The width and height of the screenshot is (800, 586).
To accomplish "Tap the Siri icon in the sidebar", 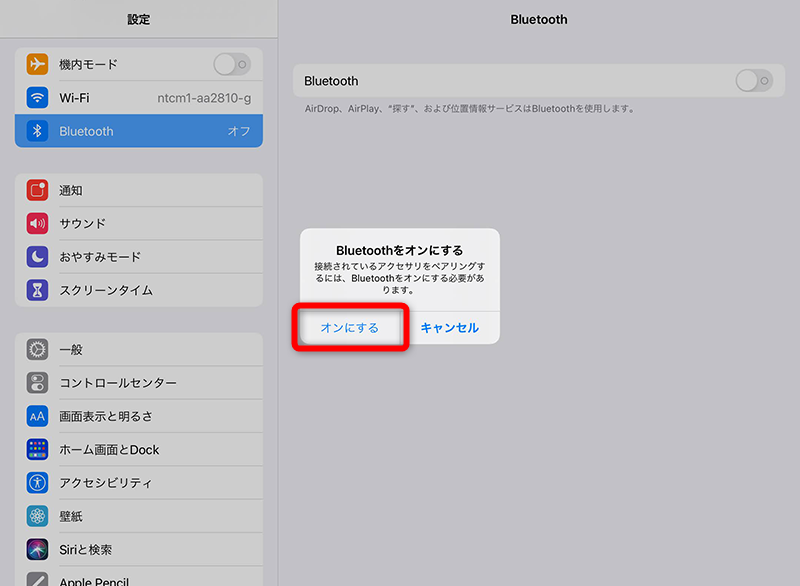I will click(x=37, y=549).
